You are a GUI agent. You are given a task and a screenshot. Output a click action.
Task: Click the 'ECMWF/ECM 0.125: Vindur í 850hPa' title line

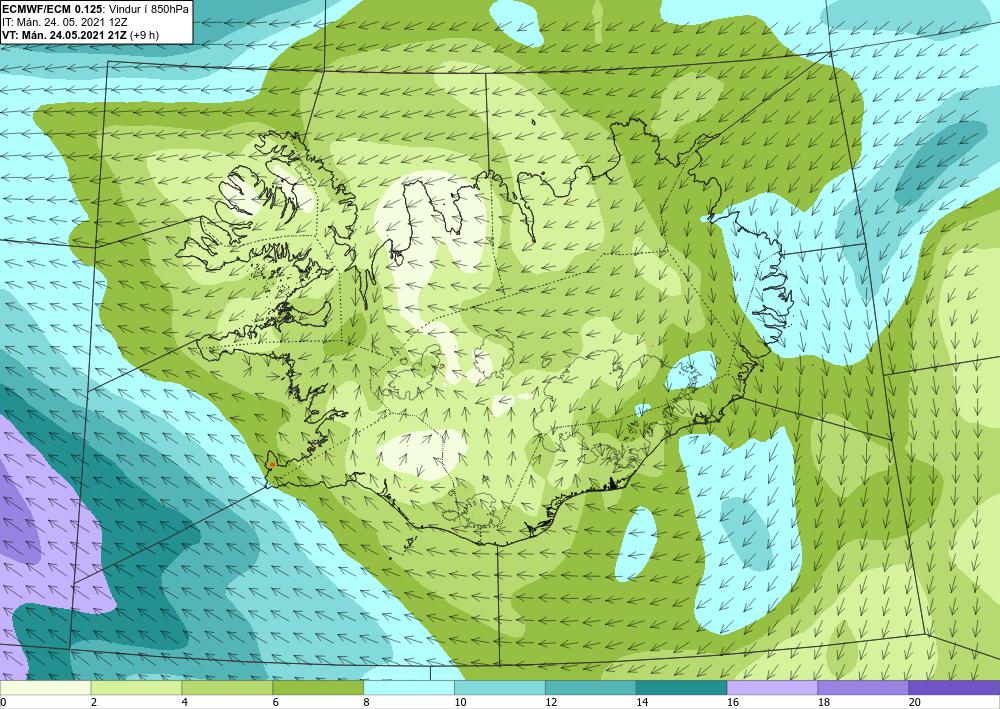pos(96,10)
